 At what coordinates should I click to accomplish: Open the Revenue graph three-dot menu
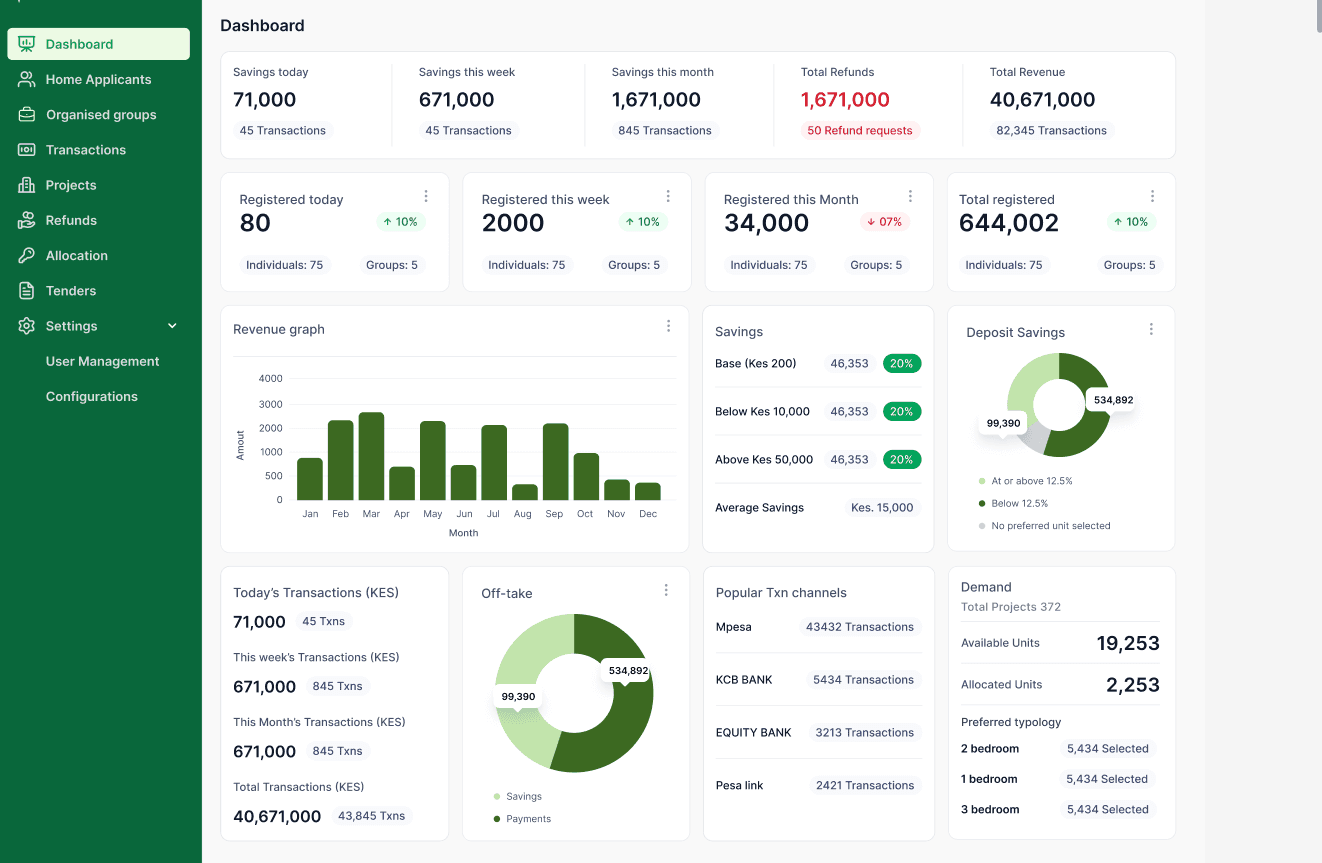[668, 326]
